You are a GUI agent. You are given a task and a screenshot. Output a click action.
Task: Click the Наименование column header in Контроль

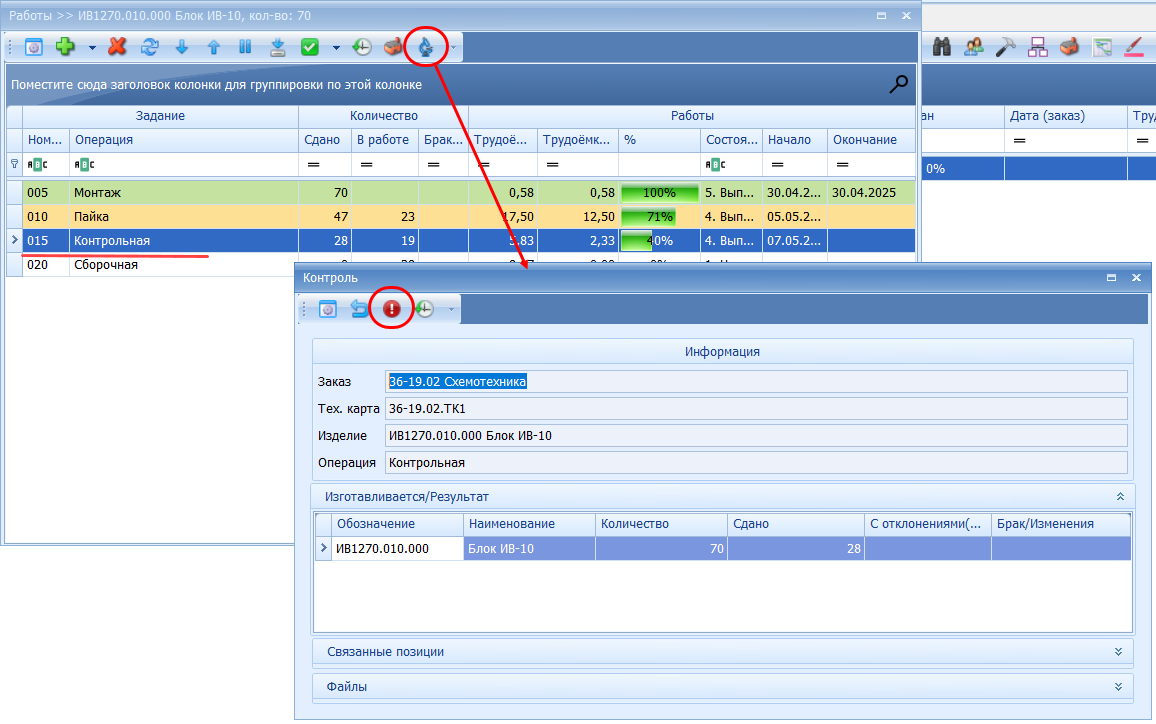529,524
